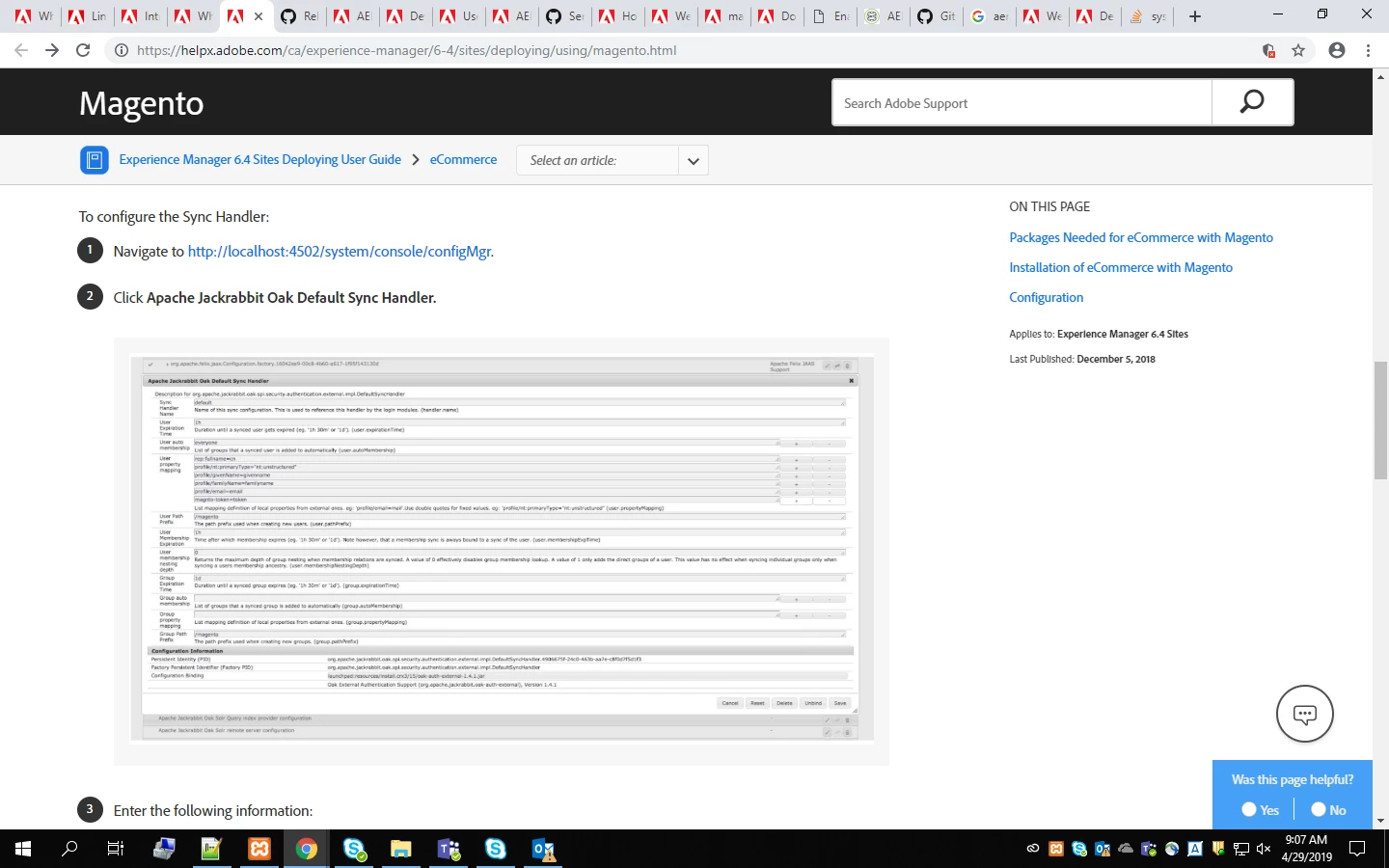Click the blocked-content shield icon in address bar
The width and height of the screenshot is (1389, 868).
pos(1269,50)
